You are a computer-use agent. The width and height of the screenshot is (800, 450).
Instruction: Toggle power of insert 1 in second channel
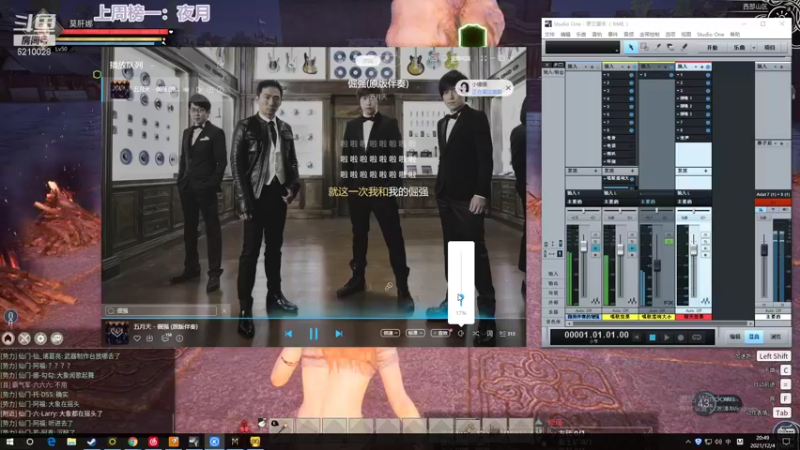pos(632,75)
